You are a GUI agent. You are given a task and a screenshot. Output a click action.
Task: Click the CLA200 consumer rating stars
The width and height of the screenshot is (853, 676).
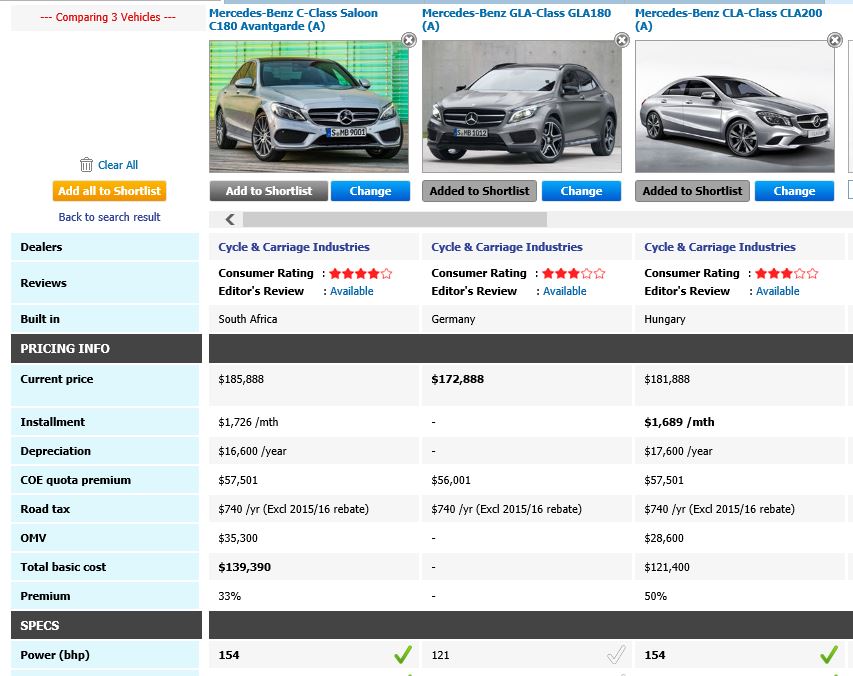[x=787, y=274]
